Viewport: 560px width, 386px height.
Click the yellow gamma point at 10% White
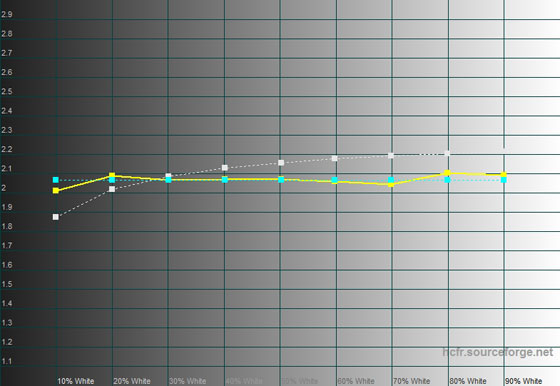click(56, 191)
